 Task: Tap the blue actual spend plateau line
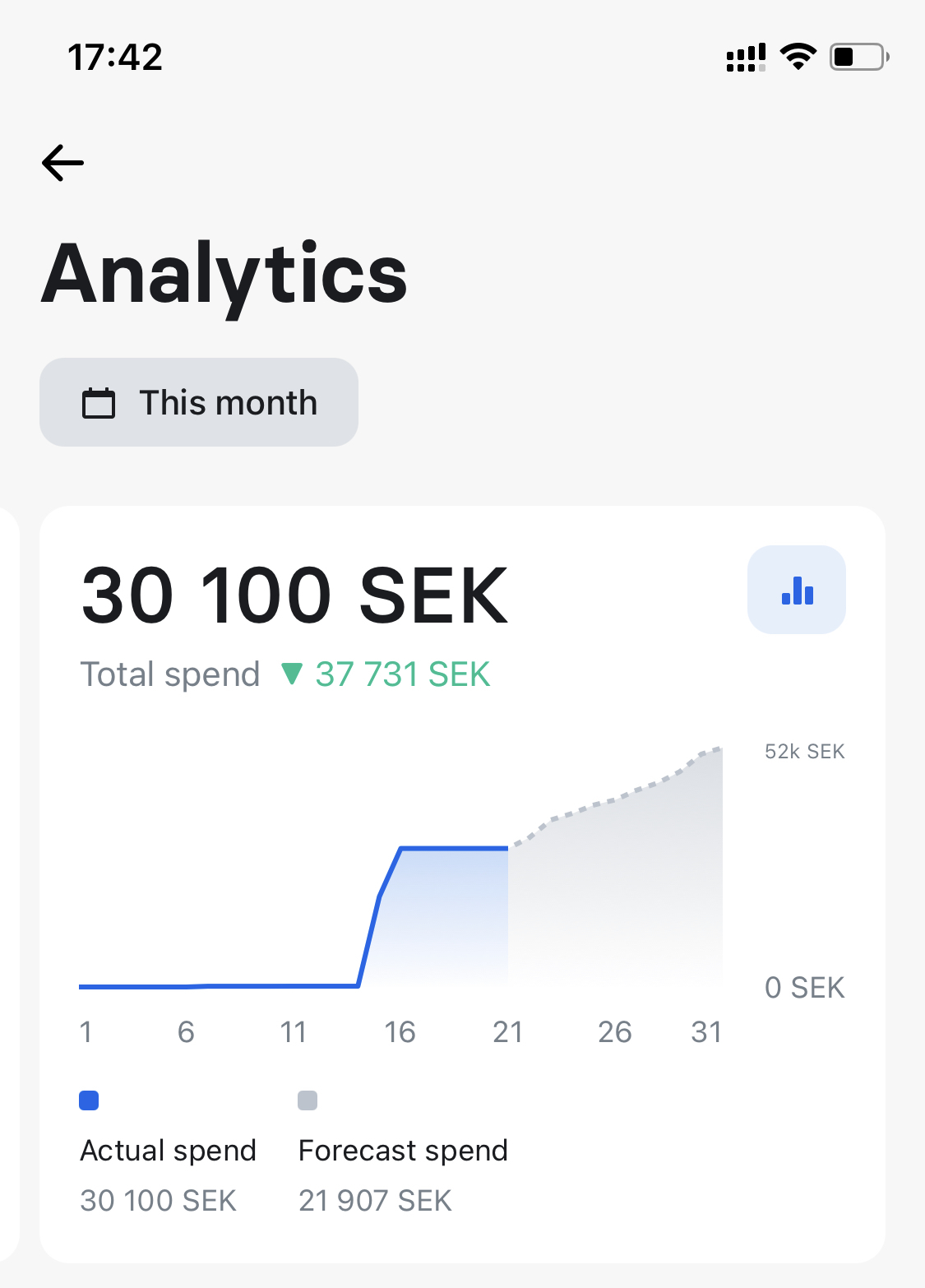(454, 848)
